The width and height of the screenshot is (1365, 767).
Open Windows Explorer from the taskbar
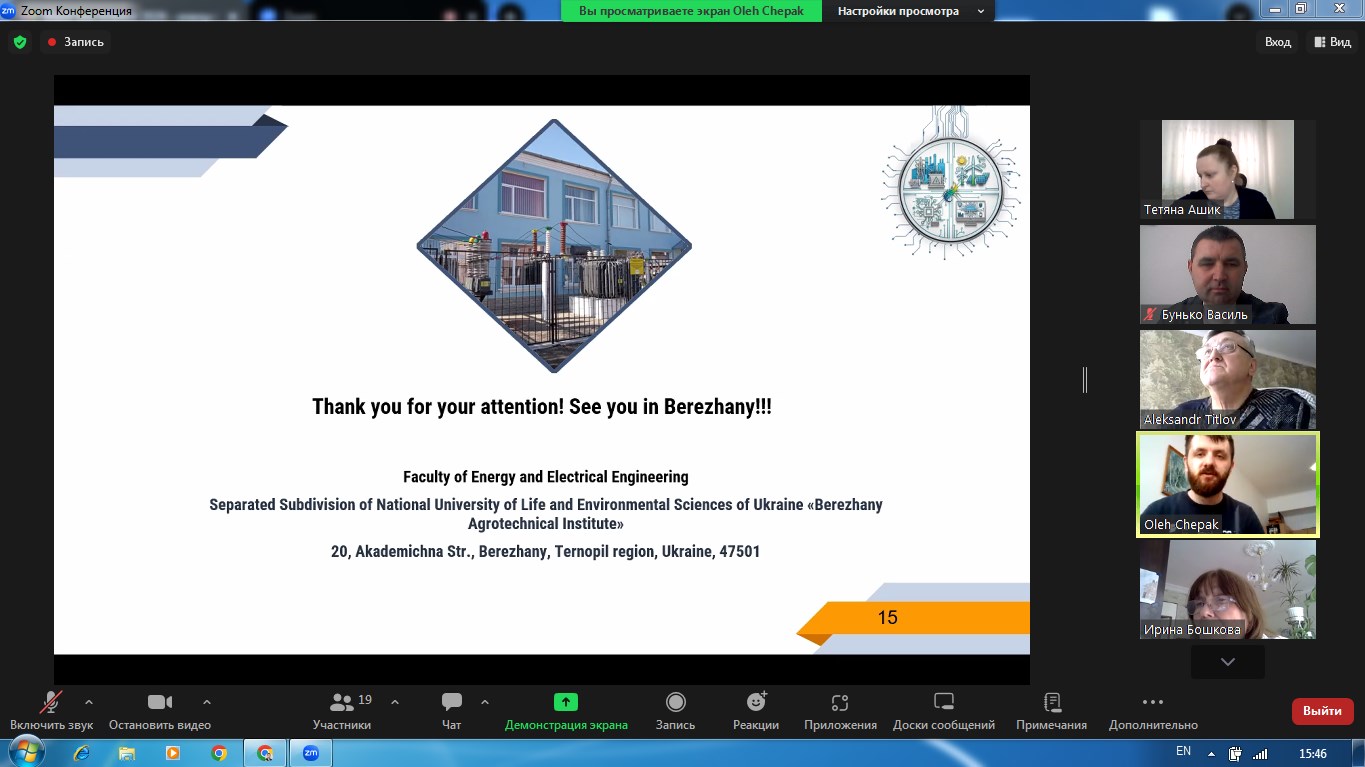127,753
